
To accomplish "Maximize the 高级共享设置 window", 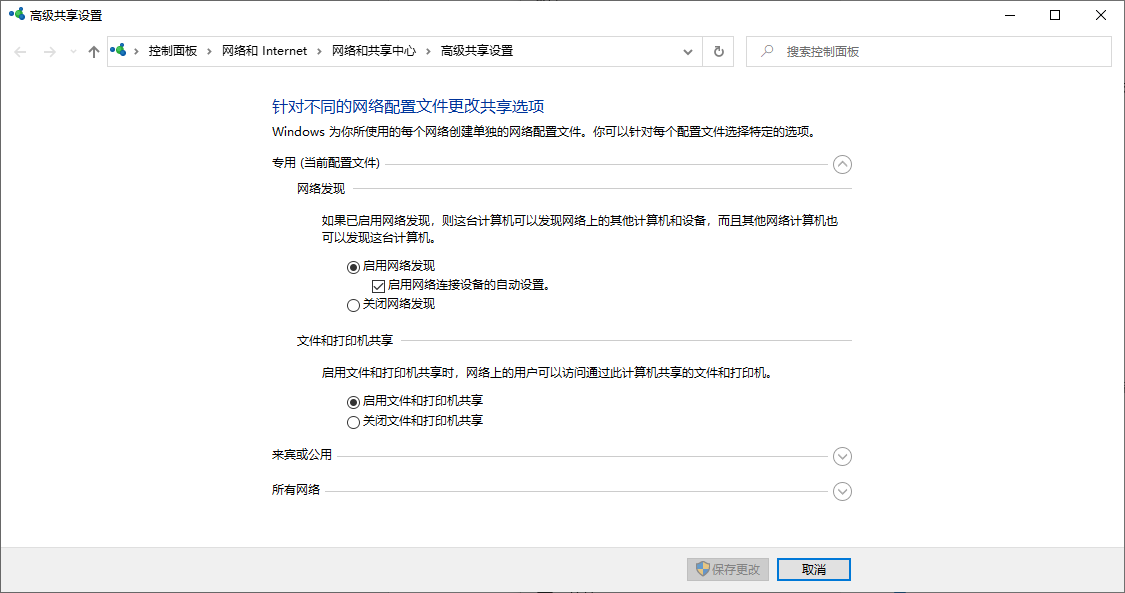I will tap(1055, 15).
